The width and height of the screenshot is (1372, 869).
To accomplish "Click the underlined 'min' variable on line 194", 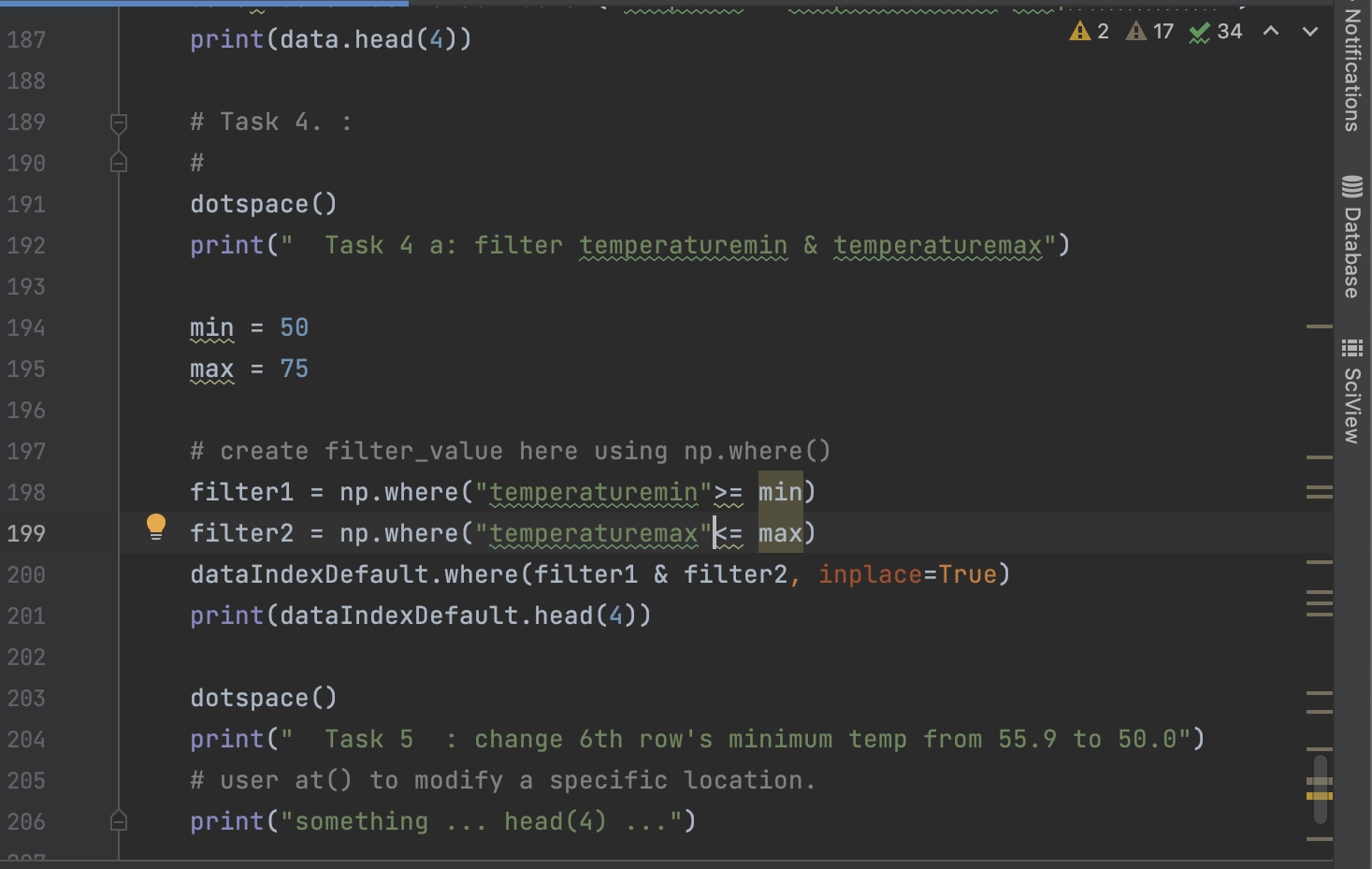I will [212, 327].
